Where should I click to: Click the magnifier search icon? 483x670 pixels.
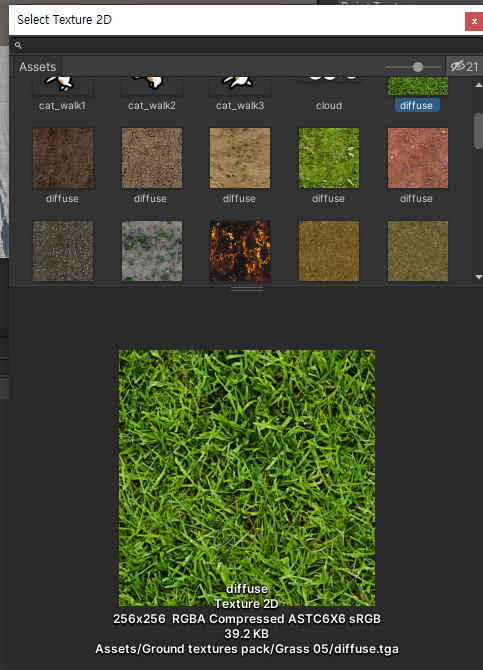18,45
